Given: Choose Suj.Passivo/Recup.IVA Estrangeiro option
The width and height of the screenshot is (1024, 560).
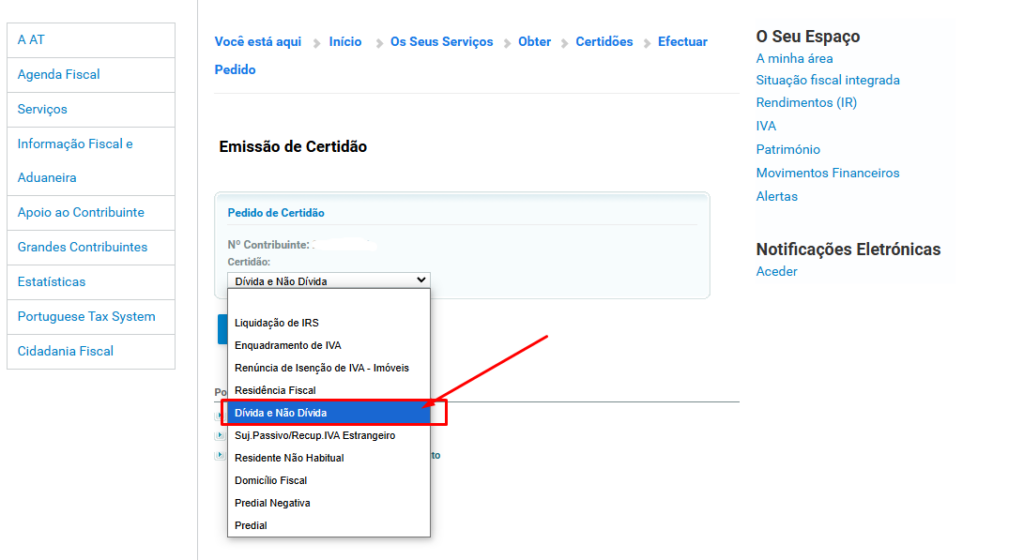Looking at the screenshot, I should tap(314, 435).
